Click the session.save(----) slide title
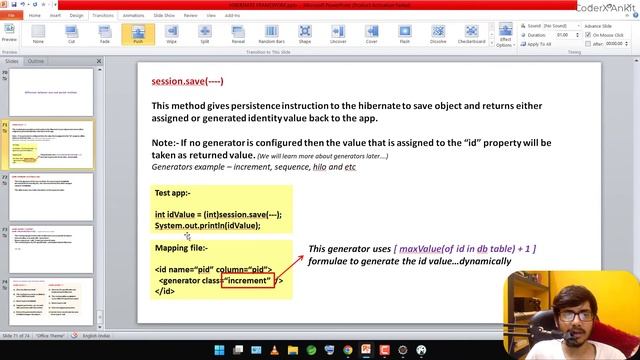 click(x=187, y=81)
